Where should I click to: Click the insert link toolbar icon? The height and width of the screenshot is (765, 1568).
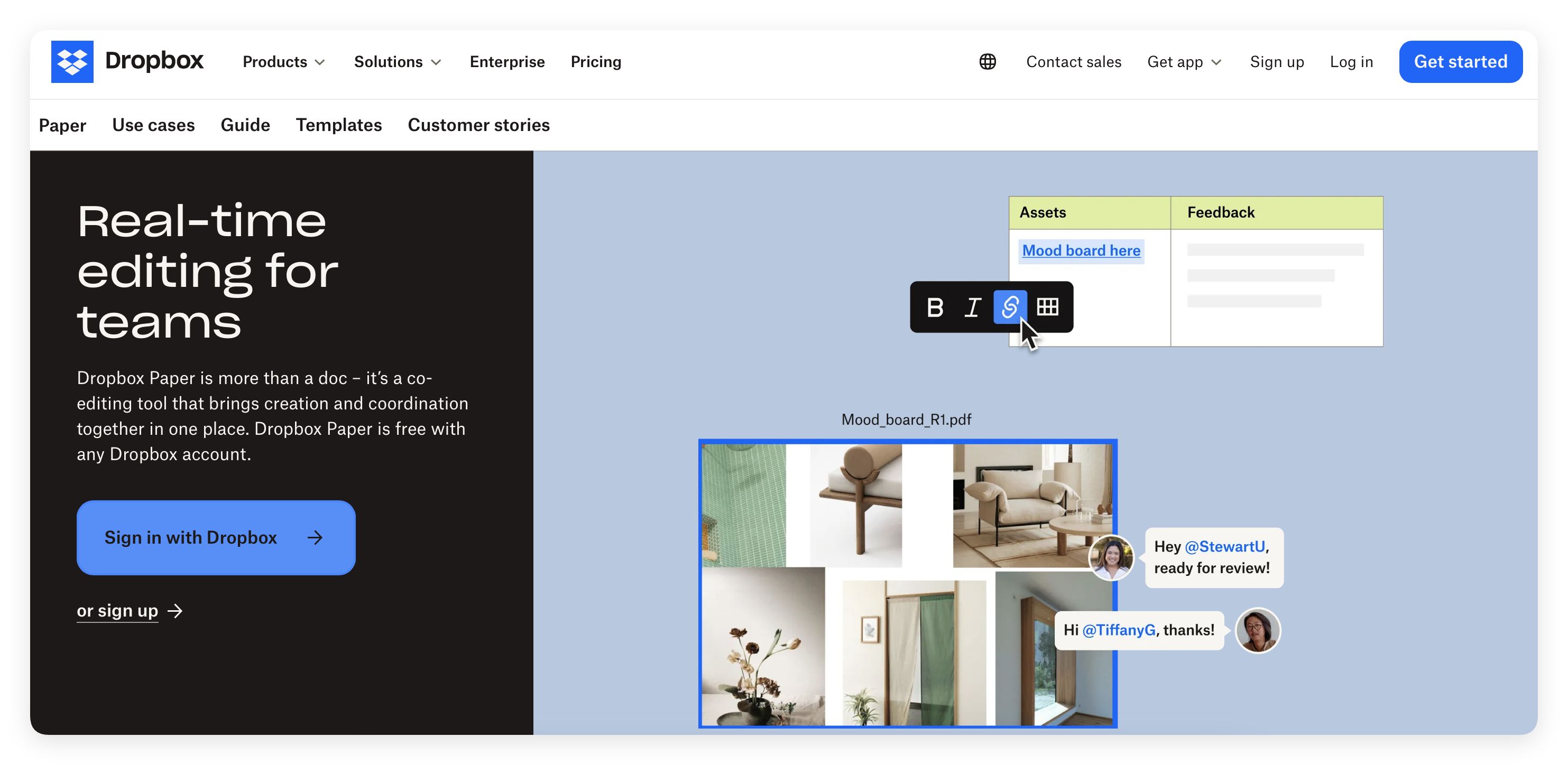[1010, 307]
